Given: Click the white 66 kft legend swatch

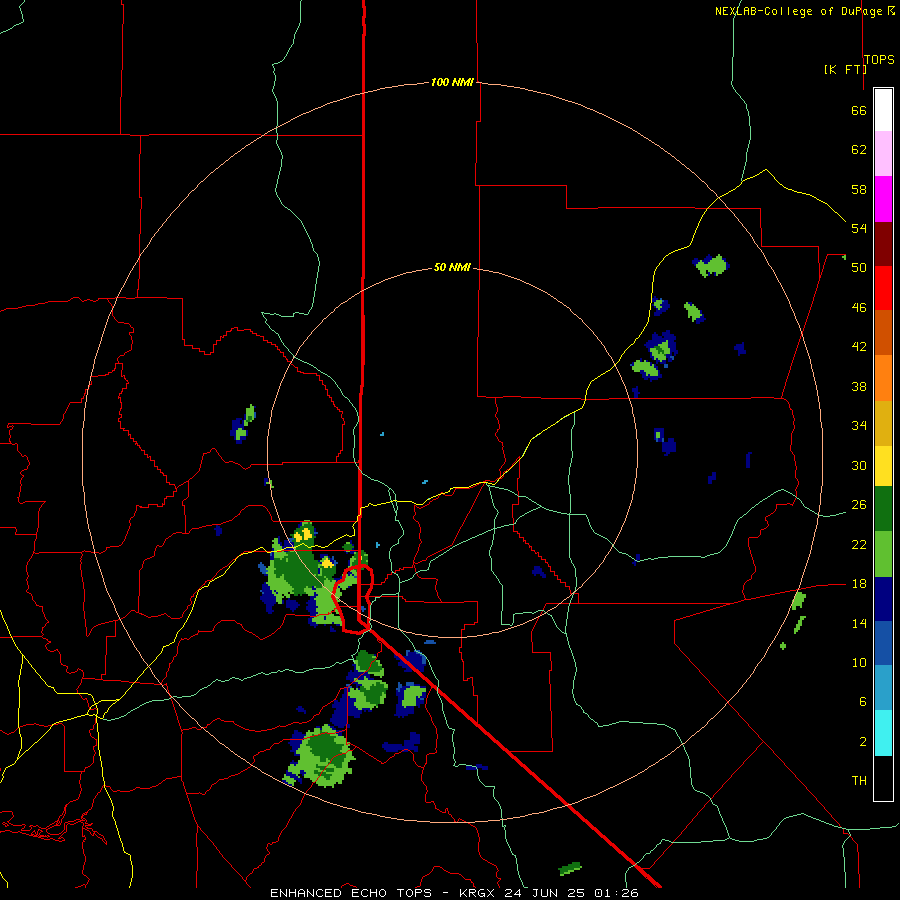Looking at the screenshot, I should pyautogui.click(x=883, y=110).
